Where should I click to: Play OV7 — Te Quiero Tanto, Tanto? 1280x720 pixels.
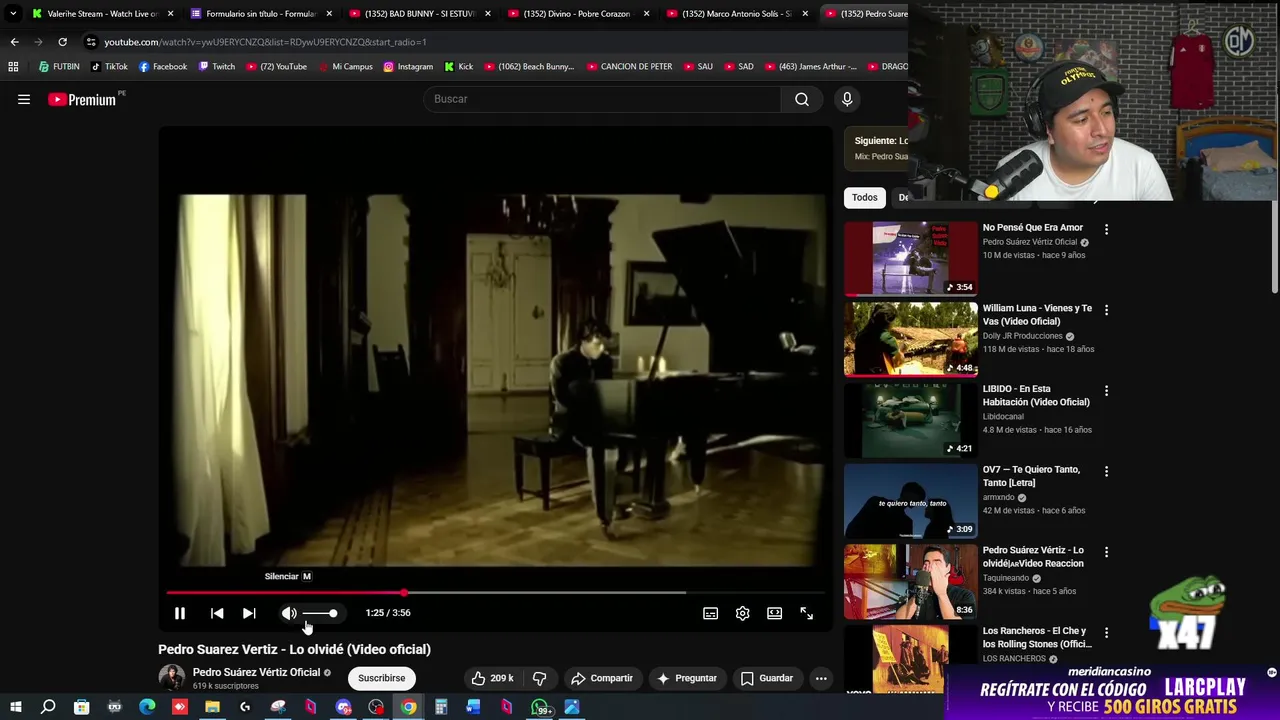pyautogui.click(x=911, y=501)
